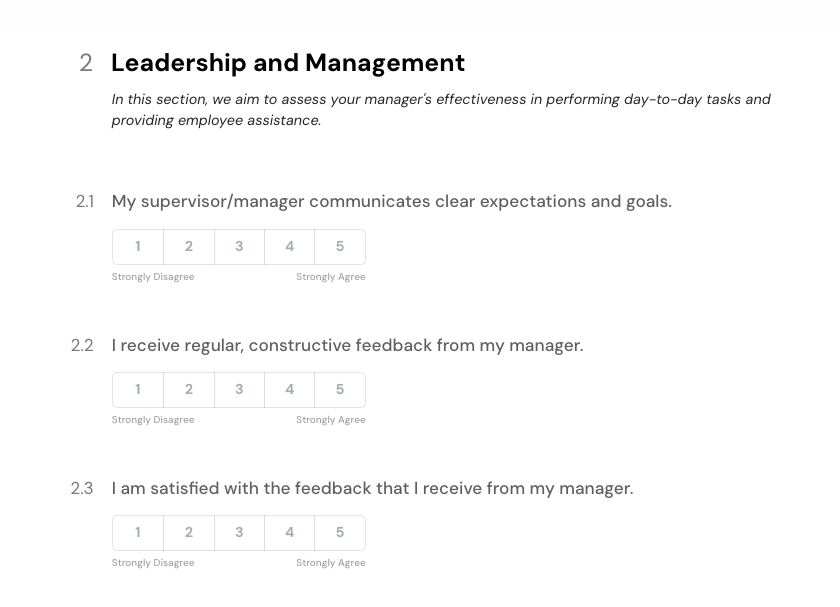
Task: Select rating 3 for question 2.1
Action: click(x=239, y=246)
